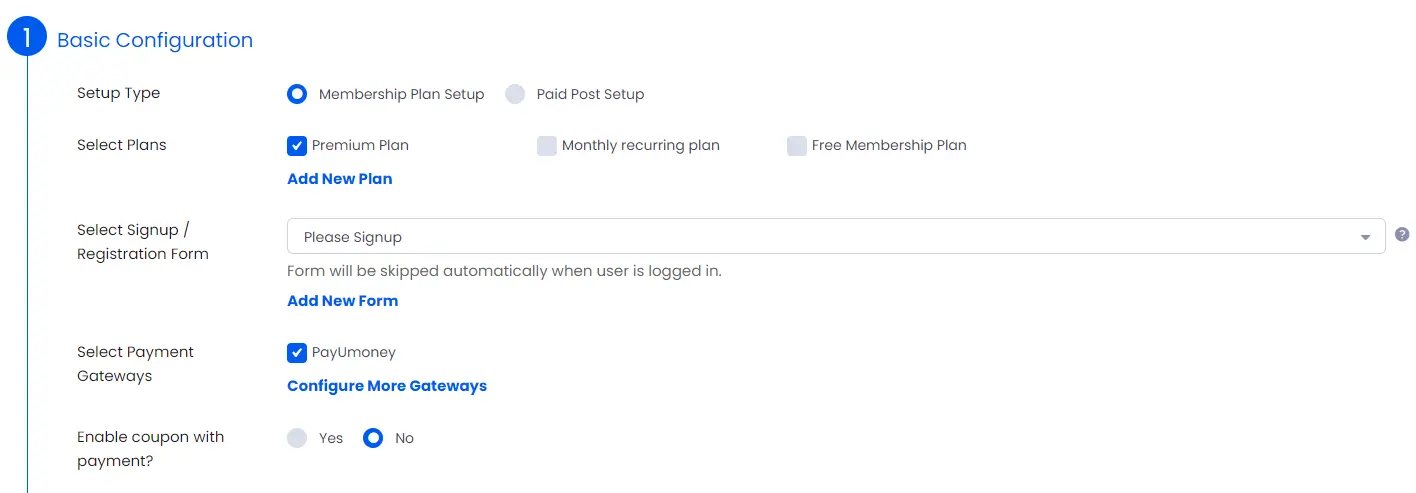The height and width of the screenshot is (493, 1416).
Task: Click the Select Payment Gateways label
Action: pos(136,364)
